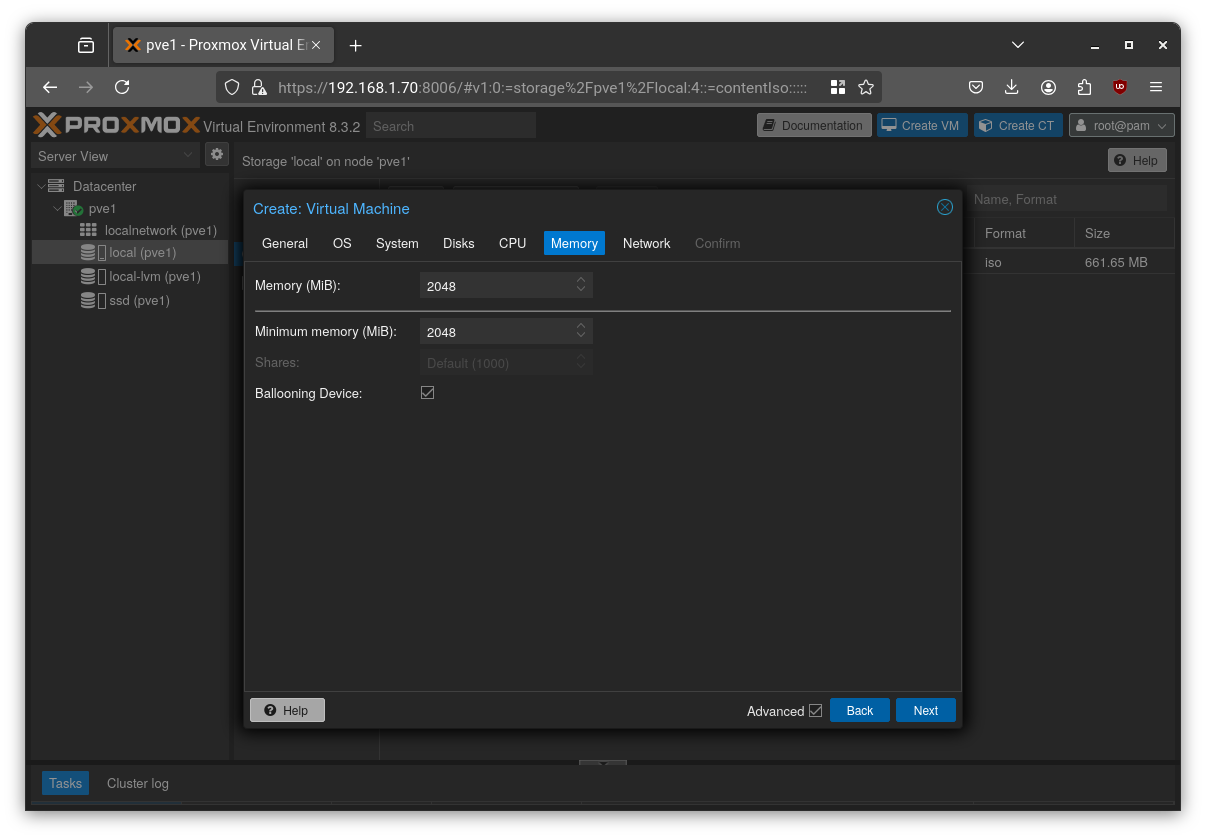
Task: Select the localnetwork grid icon in sidebar
Action: 88,230
